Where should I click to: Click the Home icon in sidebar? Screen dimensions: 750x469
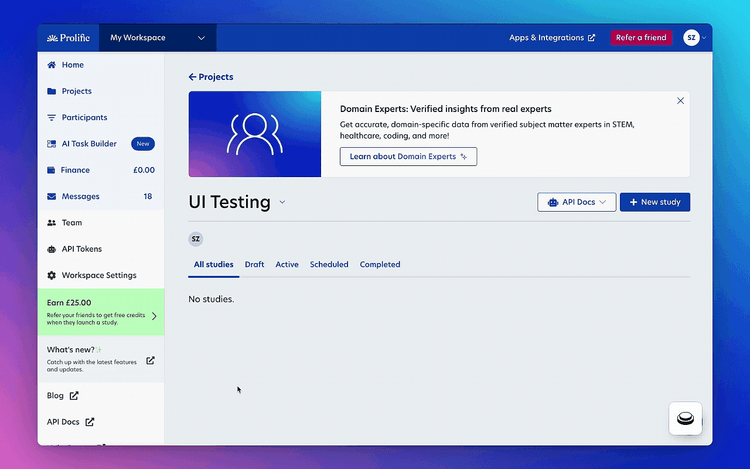tap(52, 65)
